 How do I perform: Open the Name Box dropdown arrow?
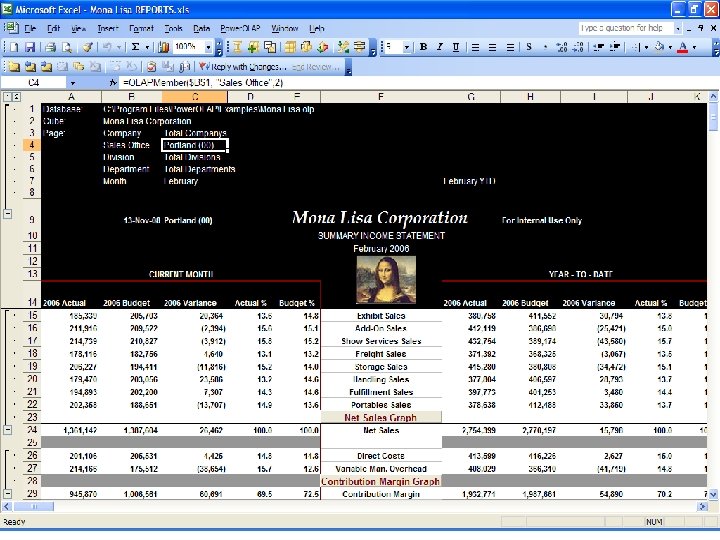(73, 83)
